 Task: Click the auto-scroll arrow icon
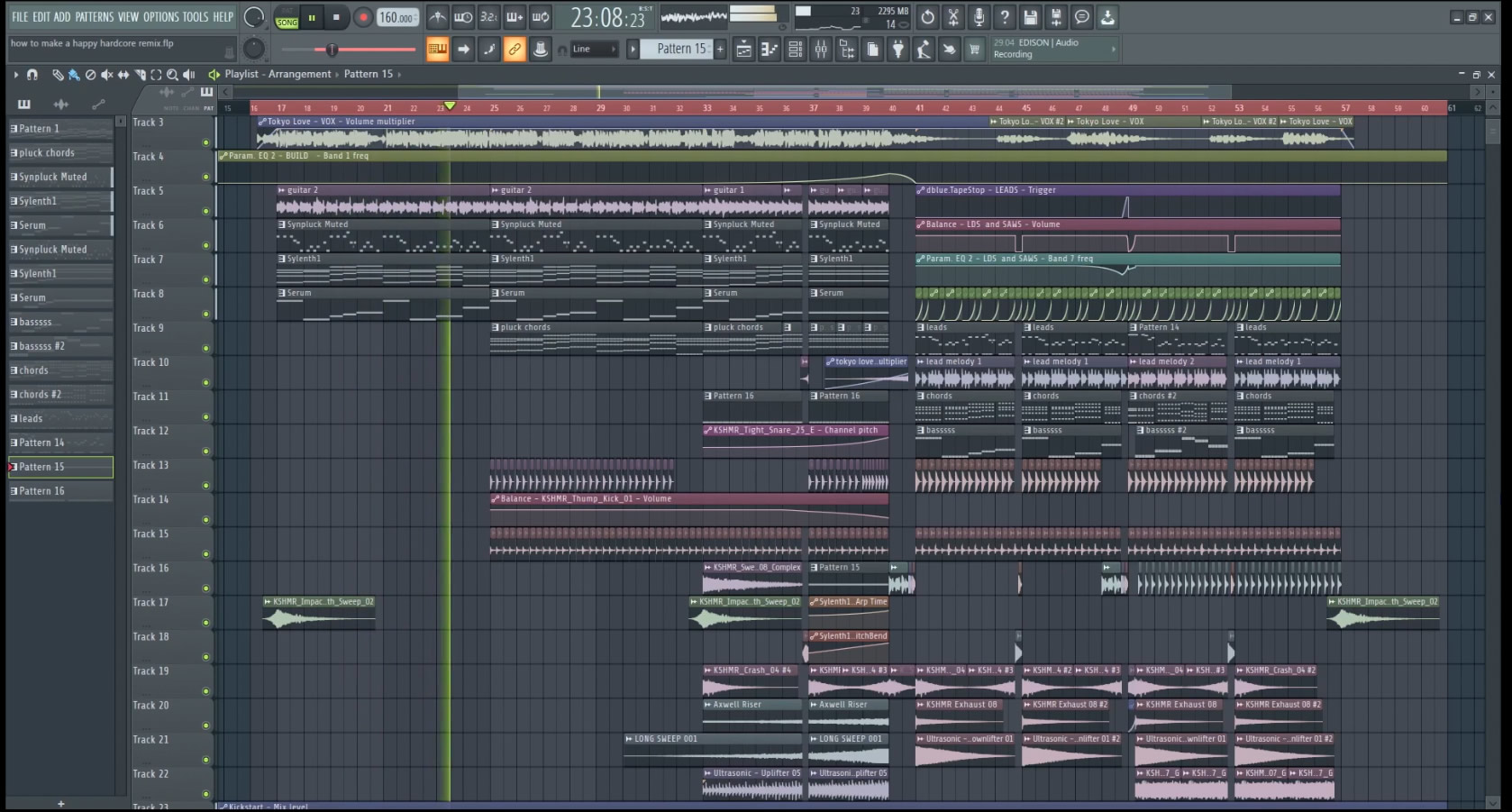point(463,50)
